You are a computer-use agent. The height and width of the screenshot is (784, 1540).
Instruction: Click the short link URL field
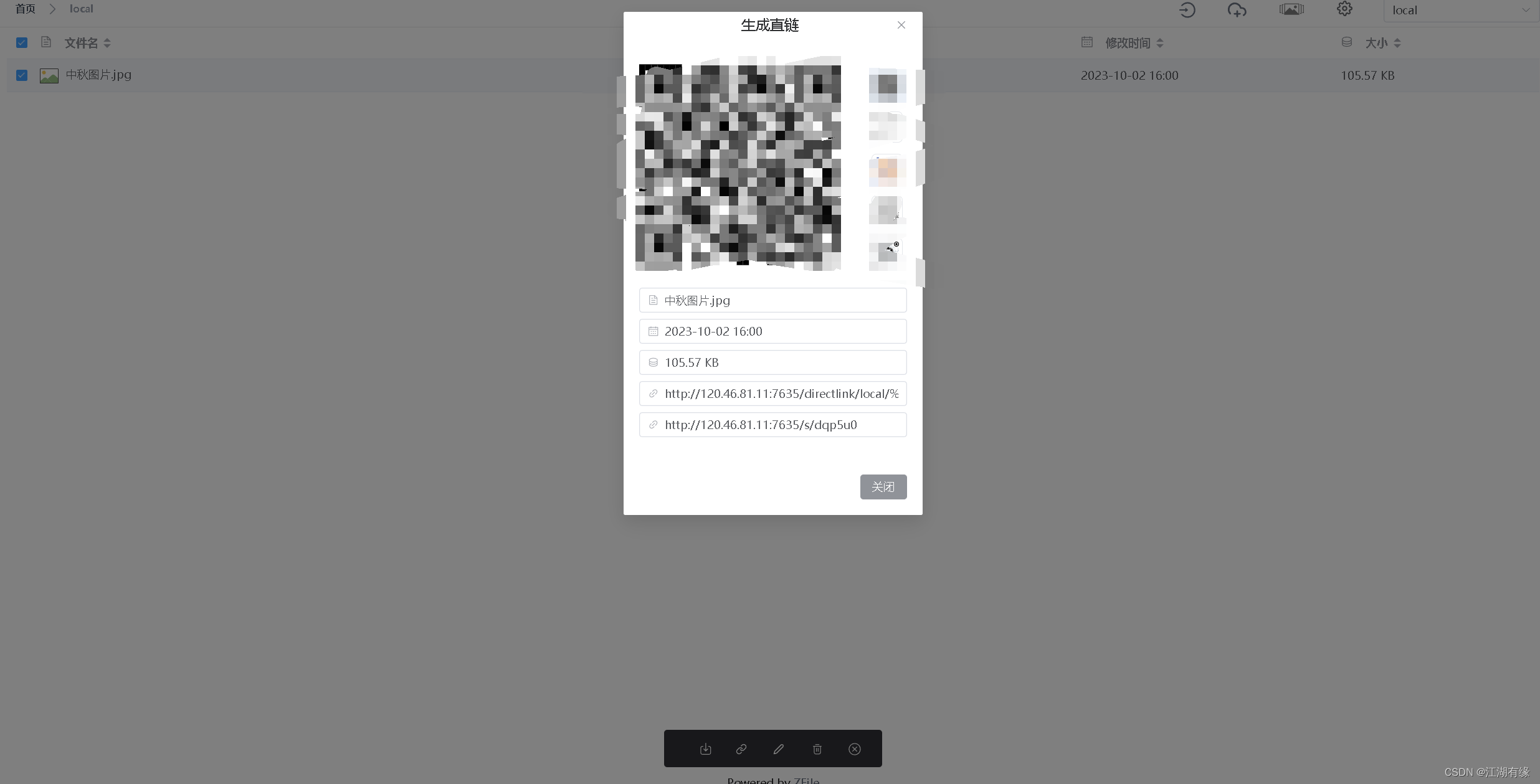click(x=772, y=423)
